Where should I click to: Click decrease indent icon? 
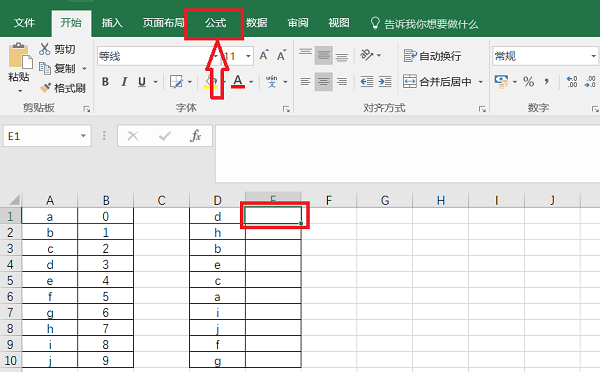[367, 82]
